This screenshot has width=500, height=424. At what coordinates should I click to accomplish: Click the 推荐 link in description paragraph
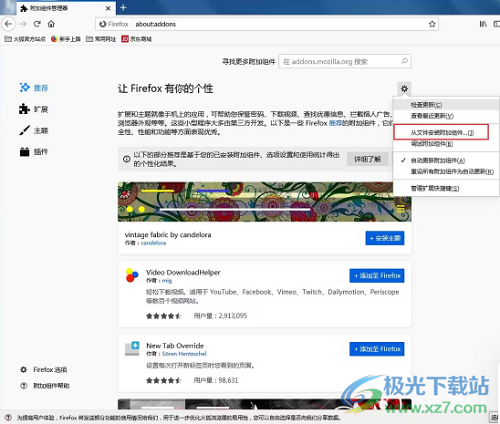[335, 123]
